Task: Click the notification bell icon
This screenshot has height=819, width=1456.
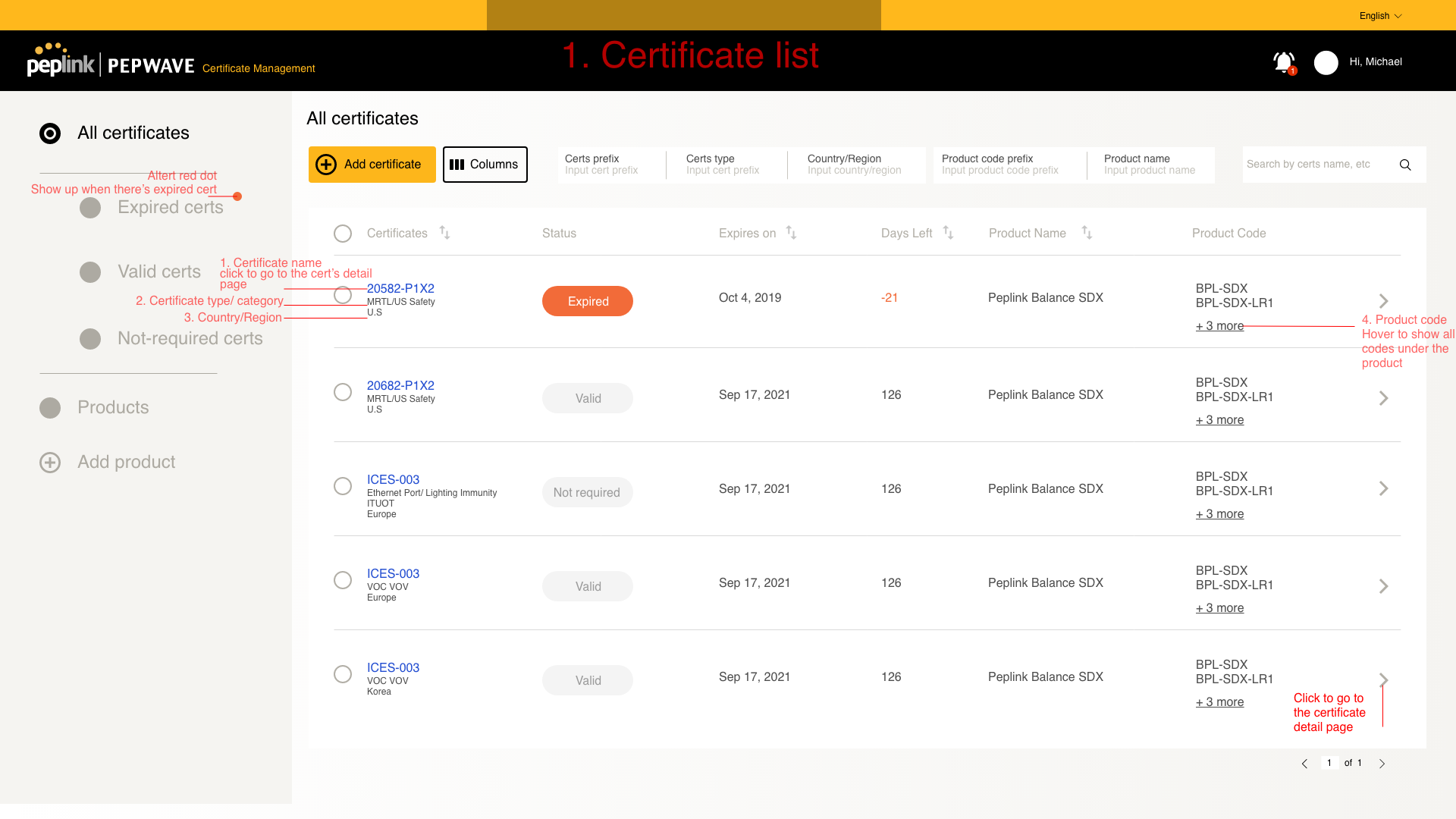Action: tap(1283, 62)
